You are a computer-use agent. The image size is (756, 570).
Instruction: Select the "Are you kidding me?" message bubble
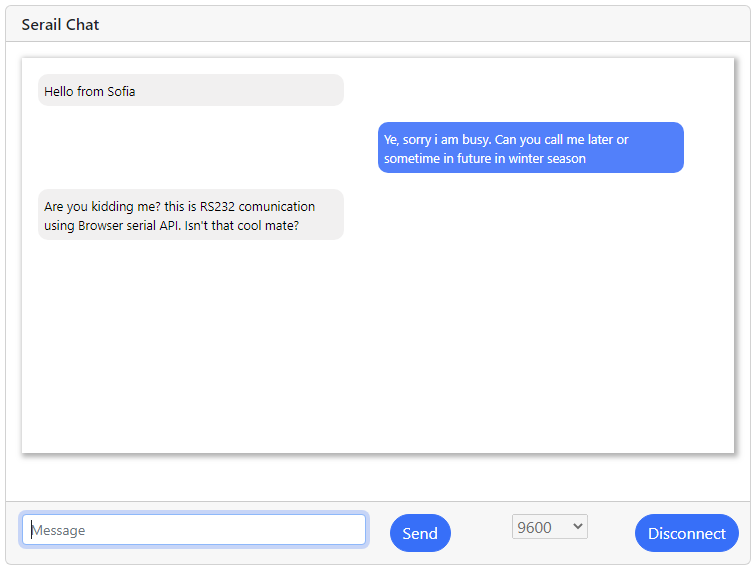(190, 215)
